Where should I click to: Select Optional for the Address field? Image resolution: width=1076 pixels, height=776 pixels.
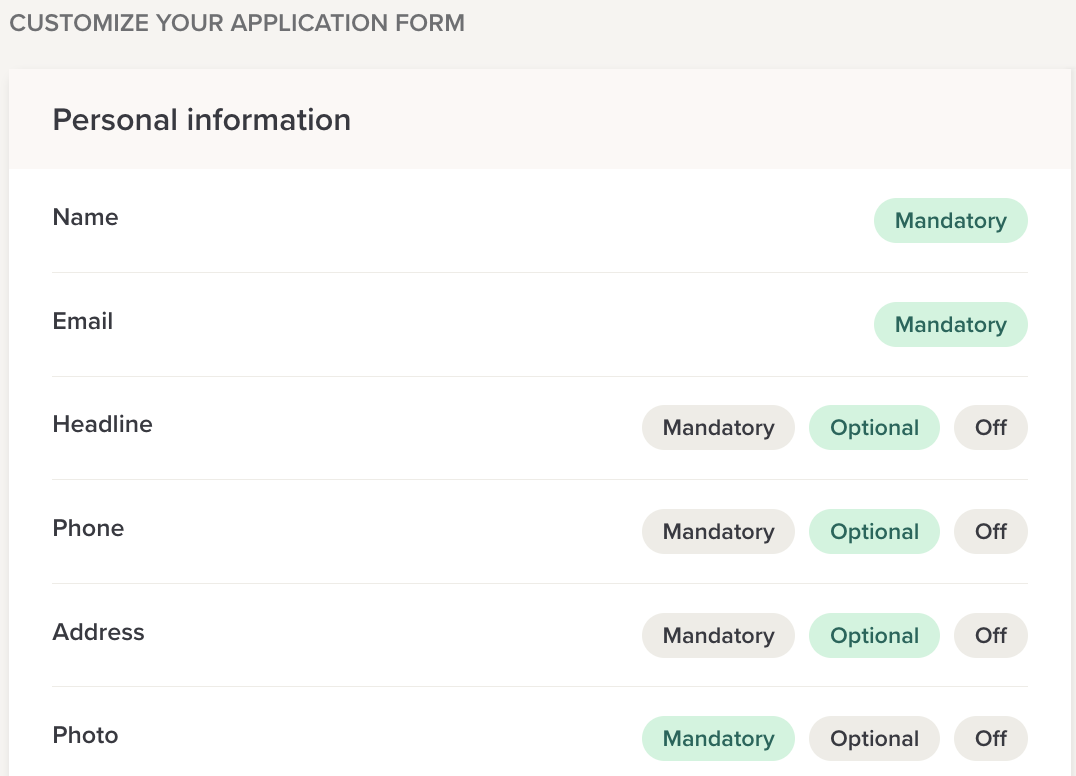pyautogui.click(x=874, y=636)
